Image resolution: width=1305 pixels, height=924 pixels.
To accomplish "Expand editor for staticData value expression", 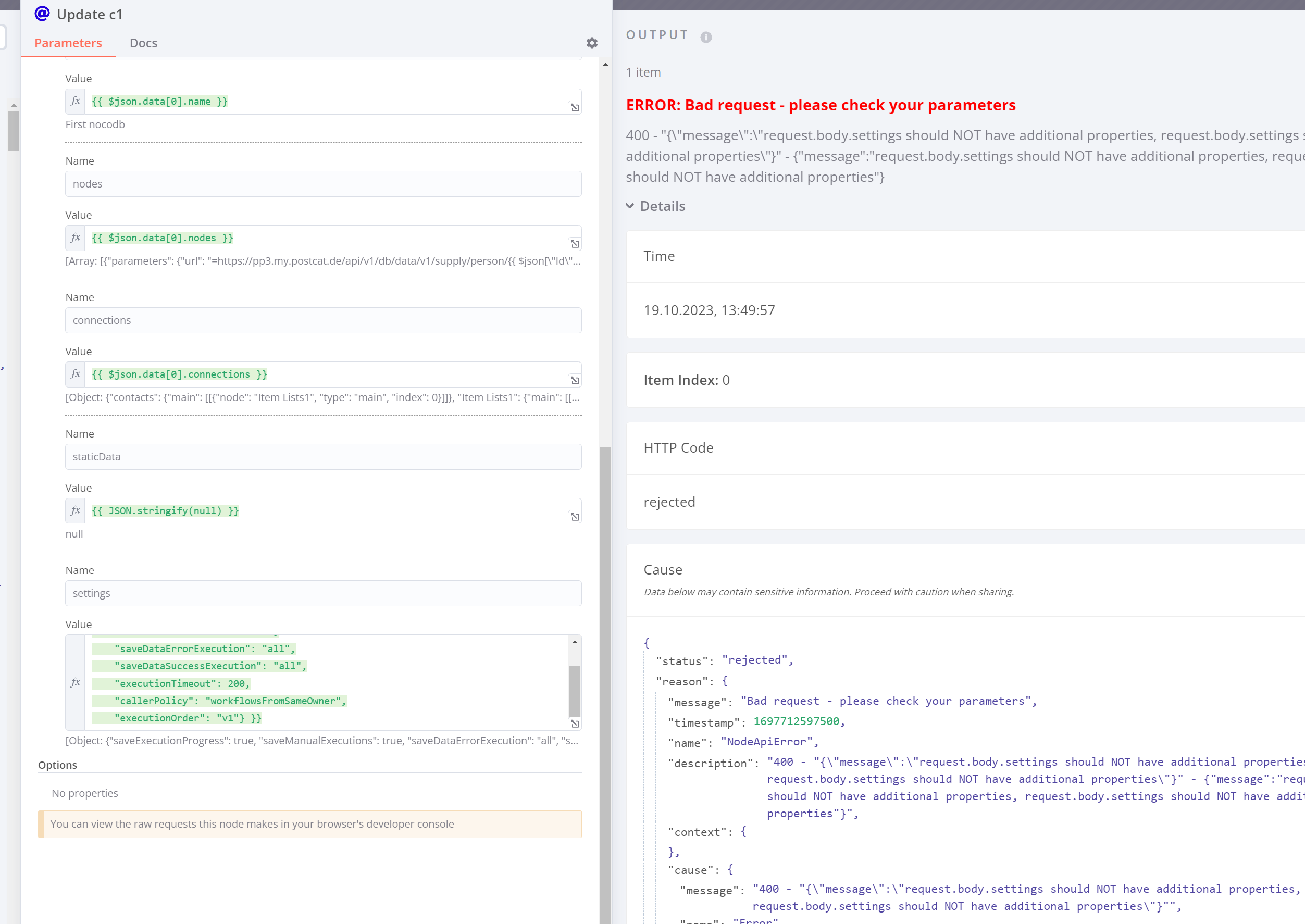I will pyautogui.click(x=575, y=517).
